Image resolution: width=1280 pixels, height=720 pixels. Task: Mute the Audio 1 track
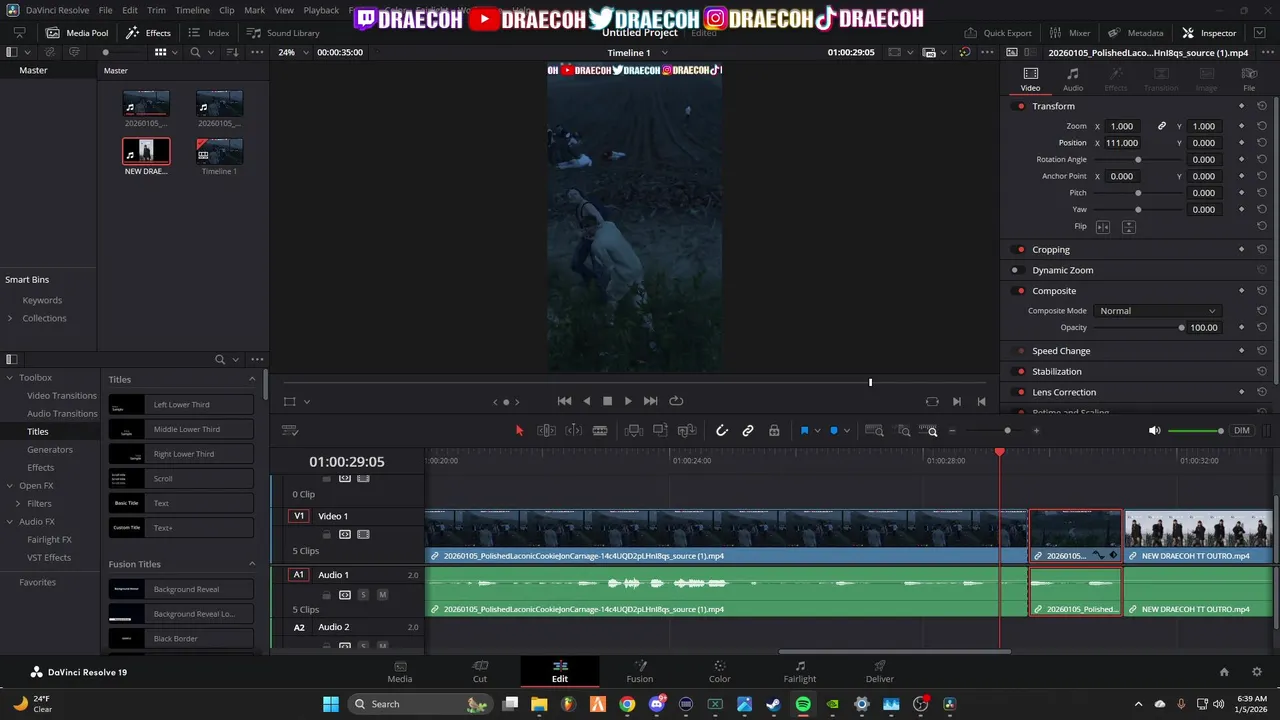tap(382, 595)
